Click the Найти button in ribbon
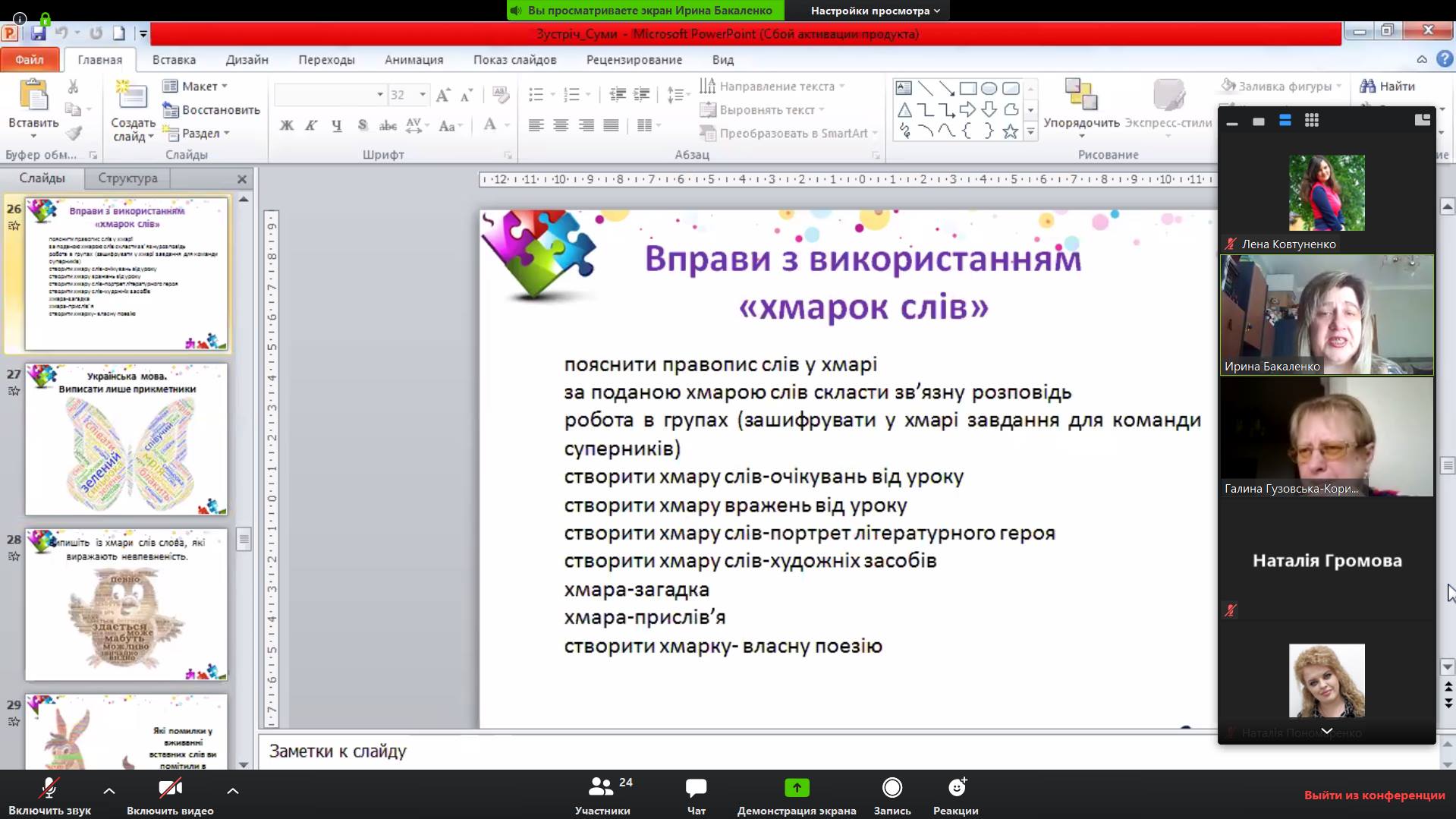This screenshot has width=1456, height=819. [1388, 86]
